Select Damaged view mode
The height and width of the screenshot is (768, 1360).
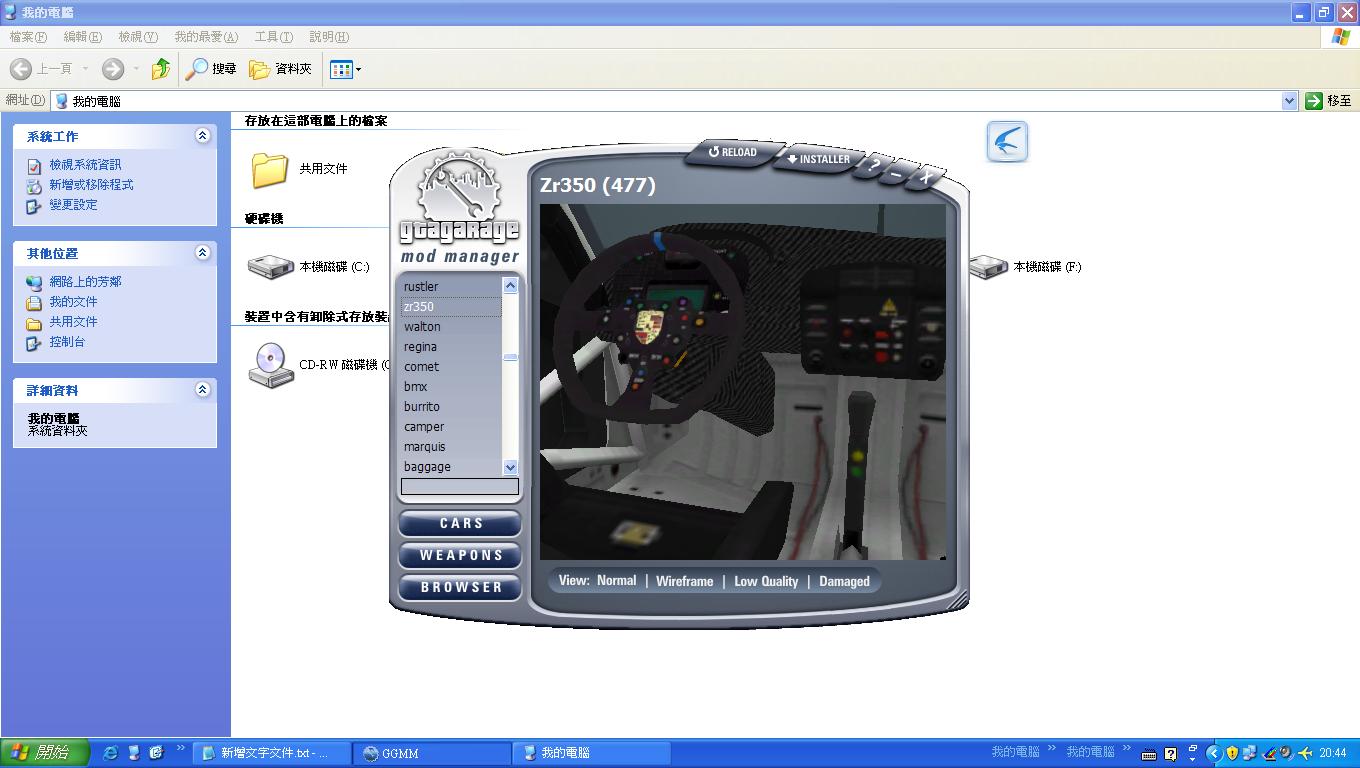point(844,581)
